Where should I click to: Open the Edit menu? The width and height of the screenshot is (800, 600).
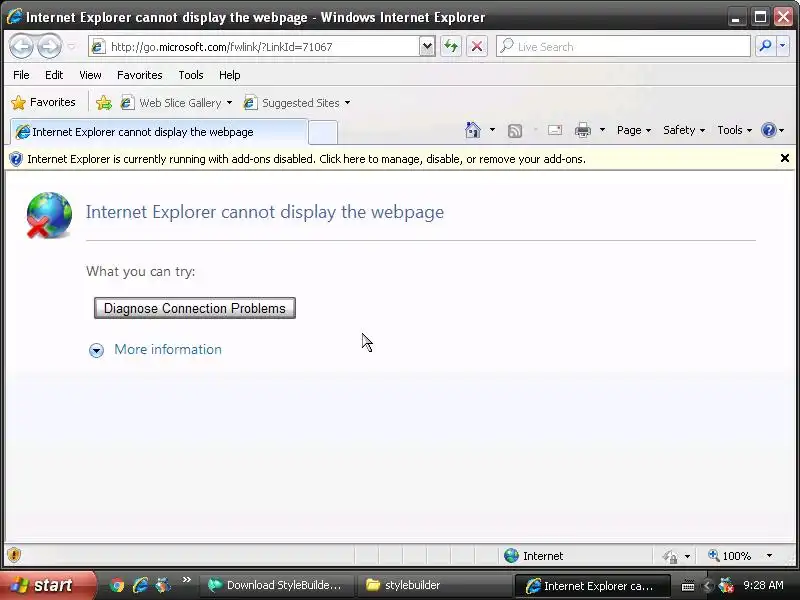coord(54,75)
